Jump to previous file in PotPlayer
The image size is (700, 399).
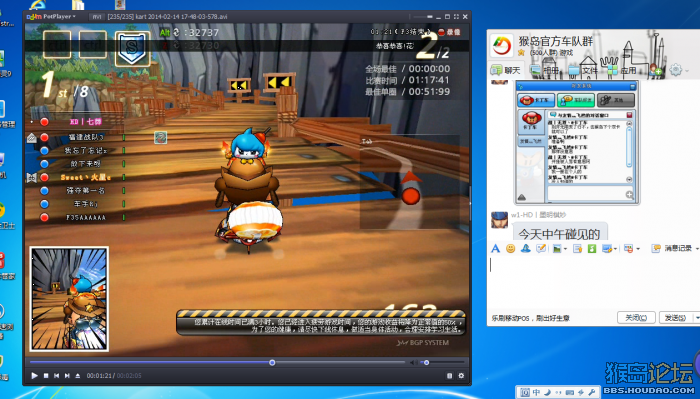[57, 376]
